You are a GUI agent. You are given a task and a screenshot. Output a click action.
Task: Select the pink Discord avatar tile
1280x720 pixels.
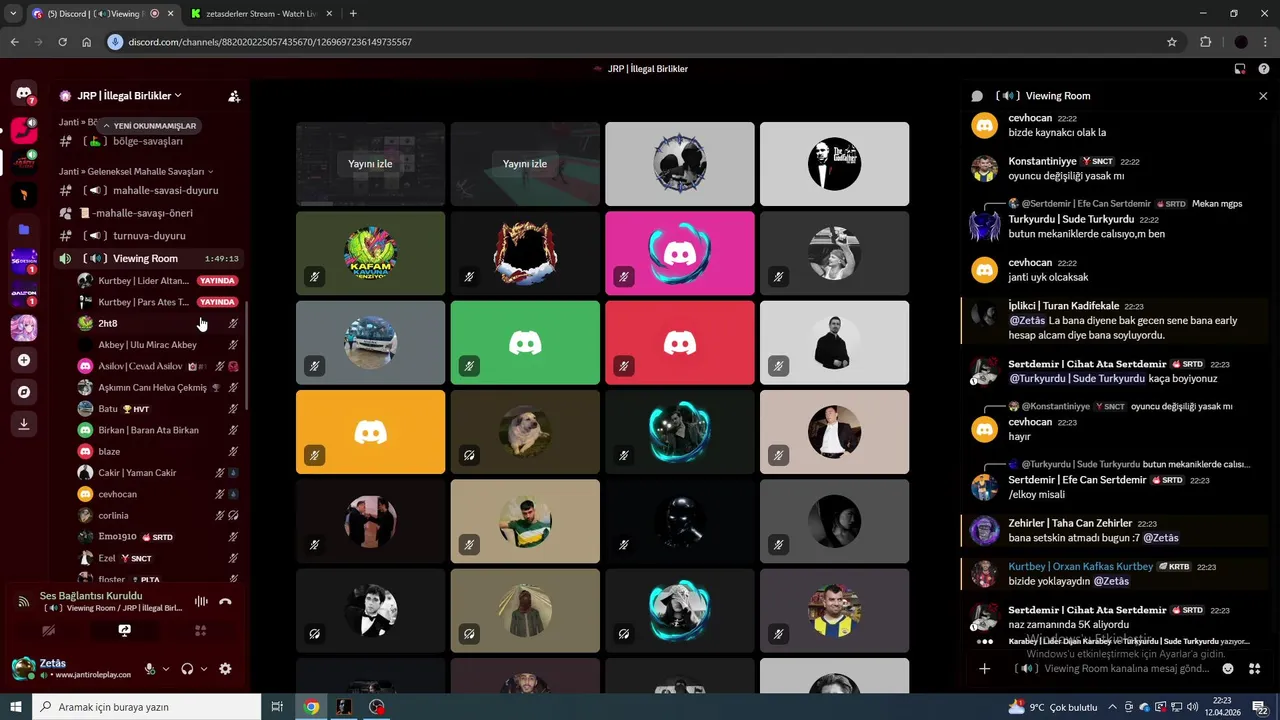(x=680, y=253)
